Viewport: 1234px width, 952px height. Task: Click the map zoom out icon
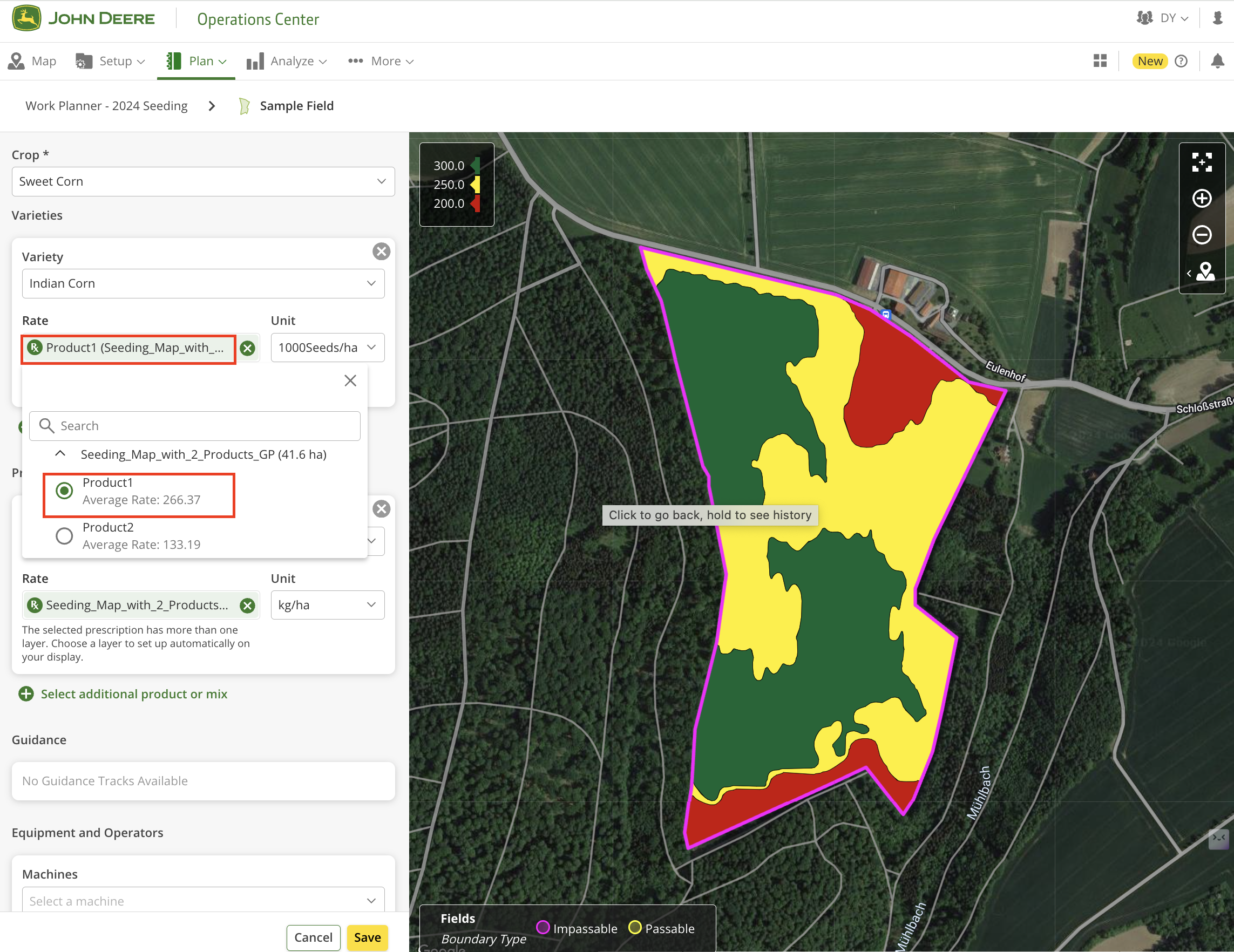1201,235
